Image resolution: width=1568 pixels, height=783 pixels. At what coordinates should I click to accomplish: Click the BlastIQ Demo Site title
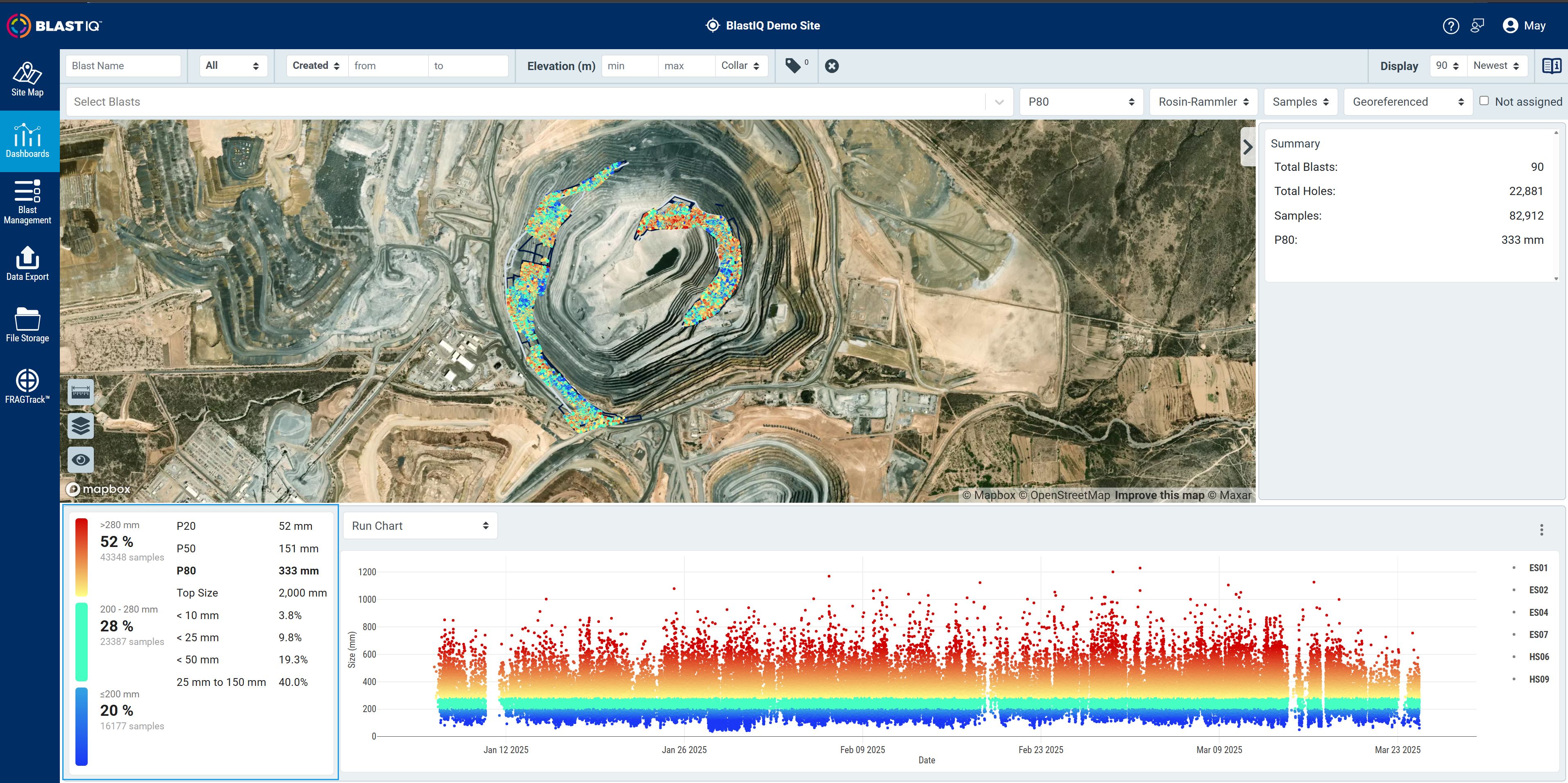pos(773,25)
